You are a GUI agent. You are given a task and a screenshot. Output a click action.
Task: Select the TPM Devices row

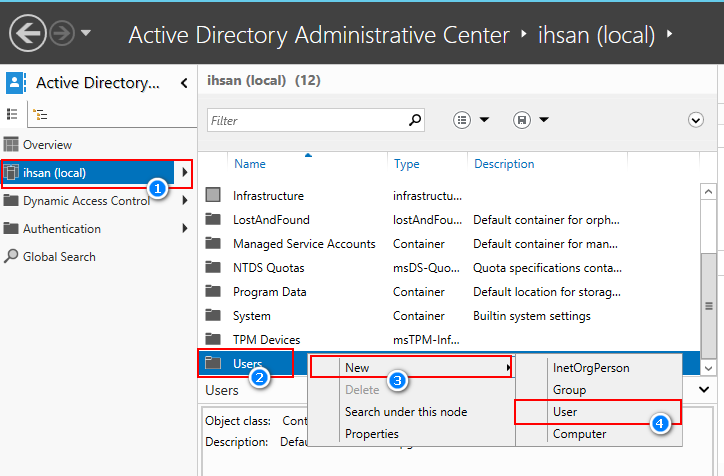point(449,340)
